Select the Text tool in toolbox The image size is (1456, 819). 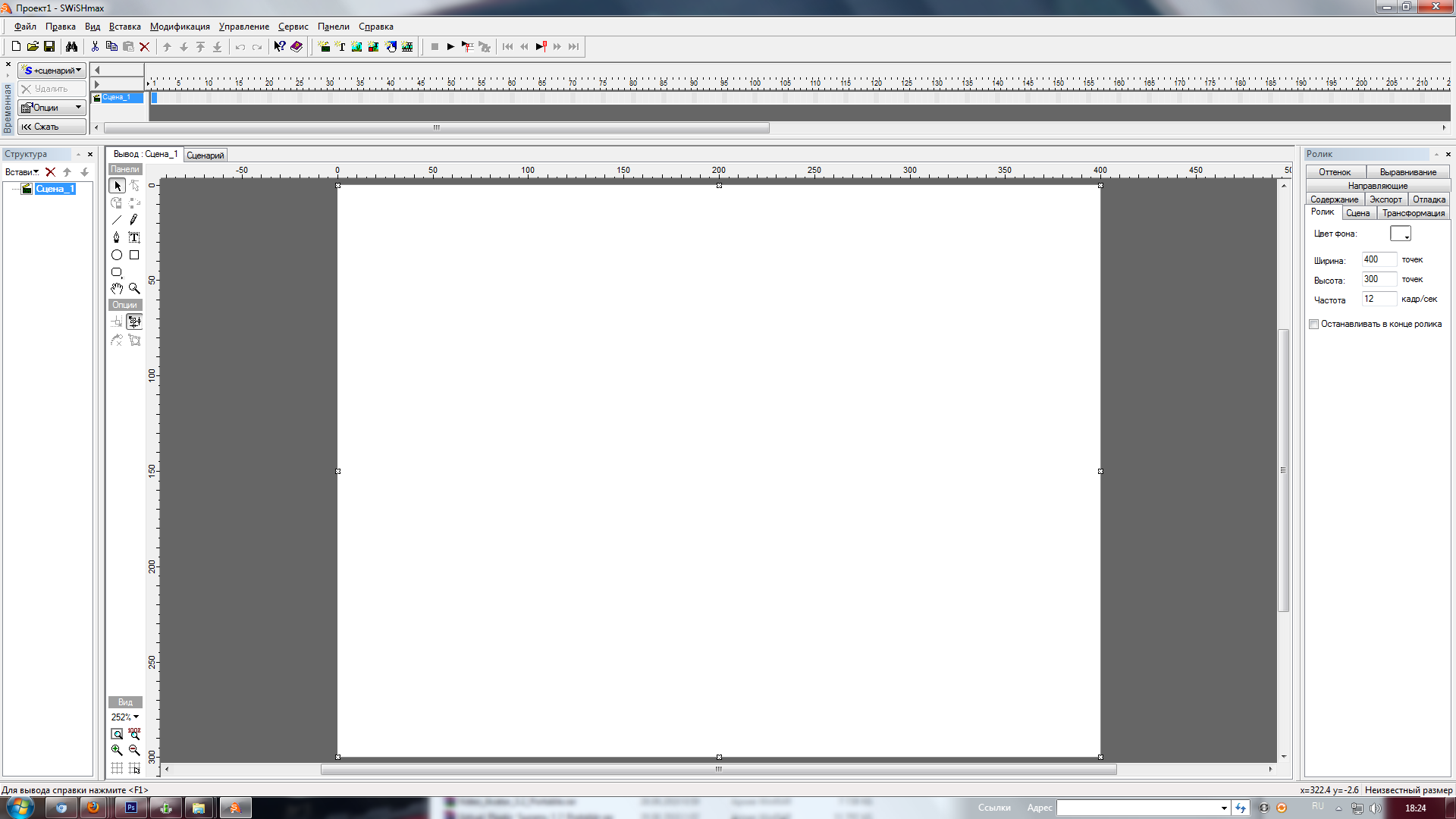pos(134,237)
